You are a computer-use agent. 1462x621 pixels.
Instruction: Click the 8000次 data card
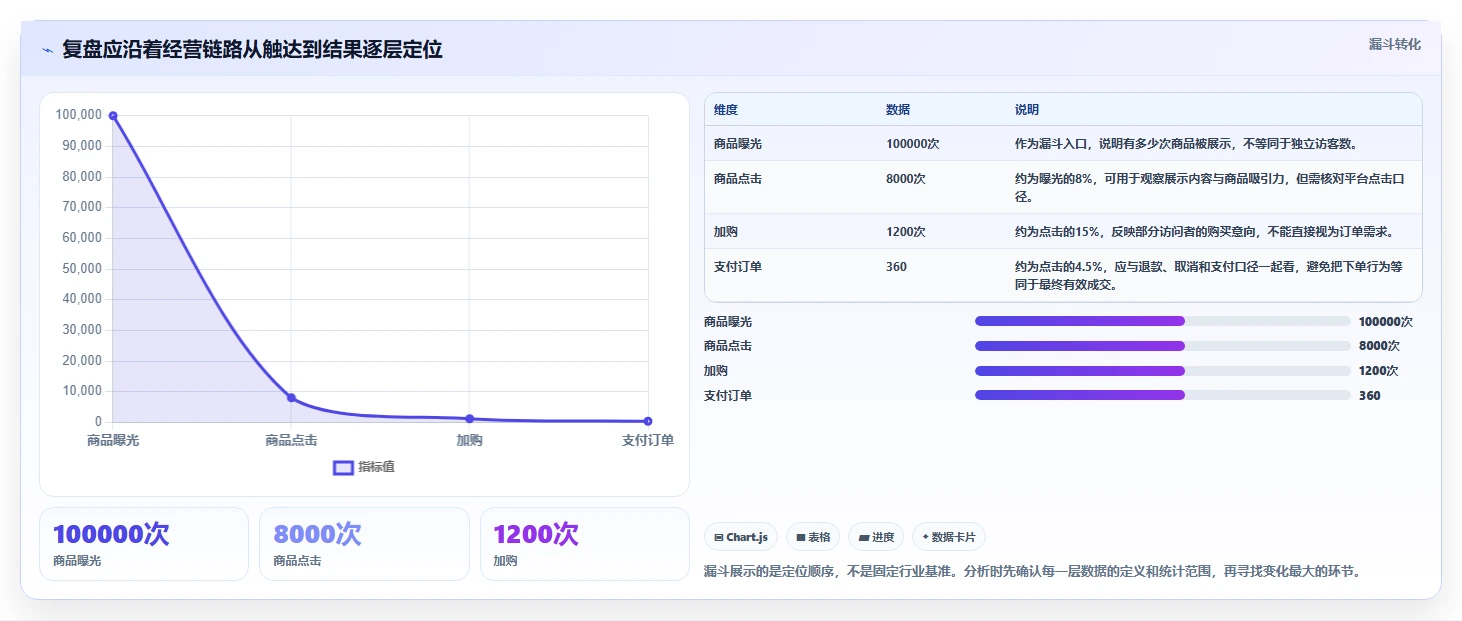click(364, 544)
